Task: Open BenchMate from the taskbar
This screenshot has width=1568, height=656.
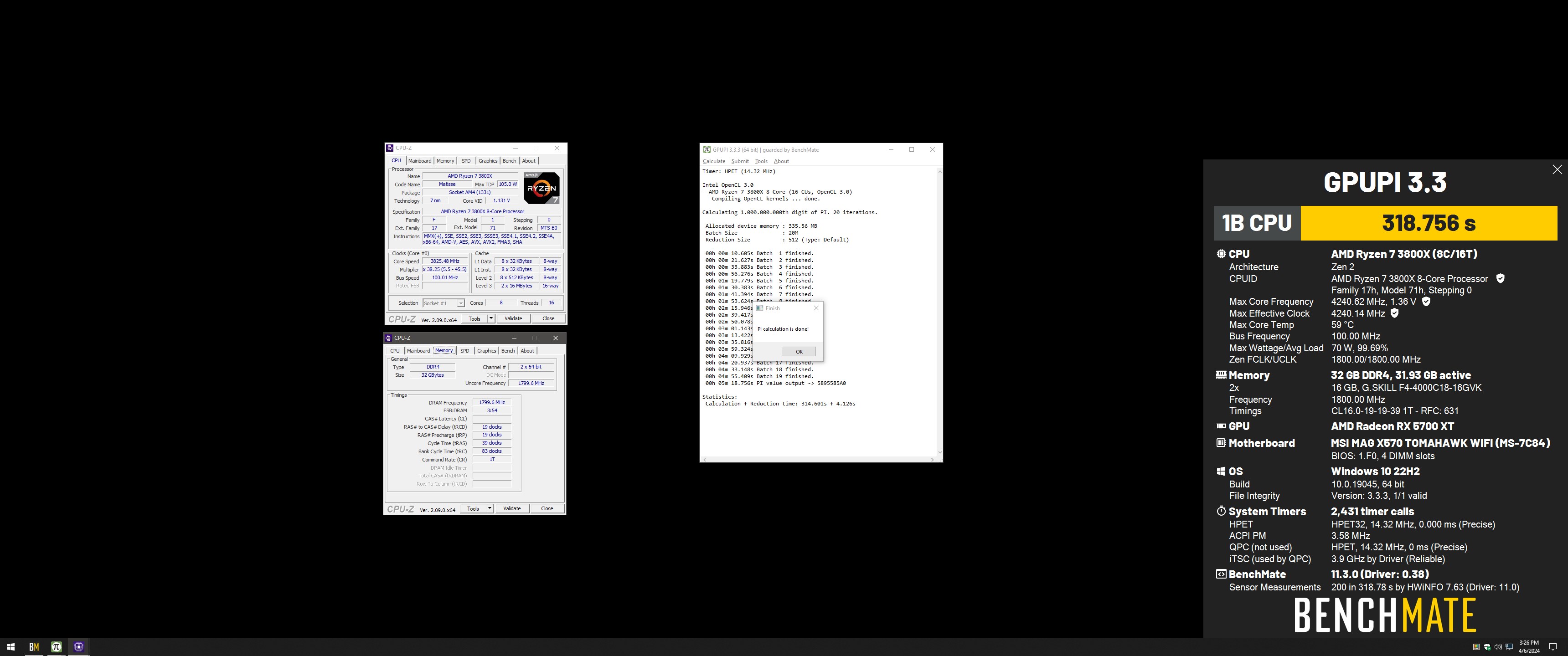Action: tap(34, 647)
